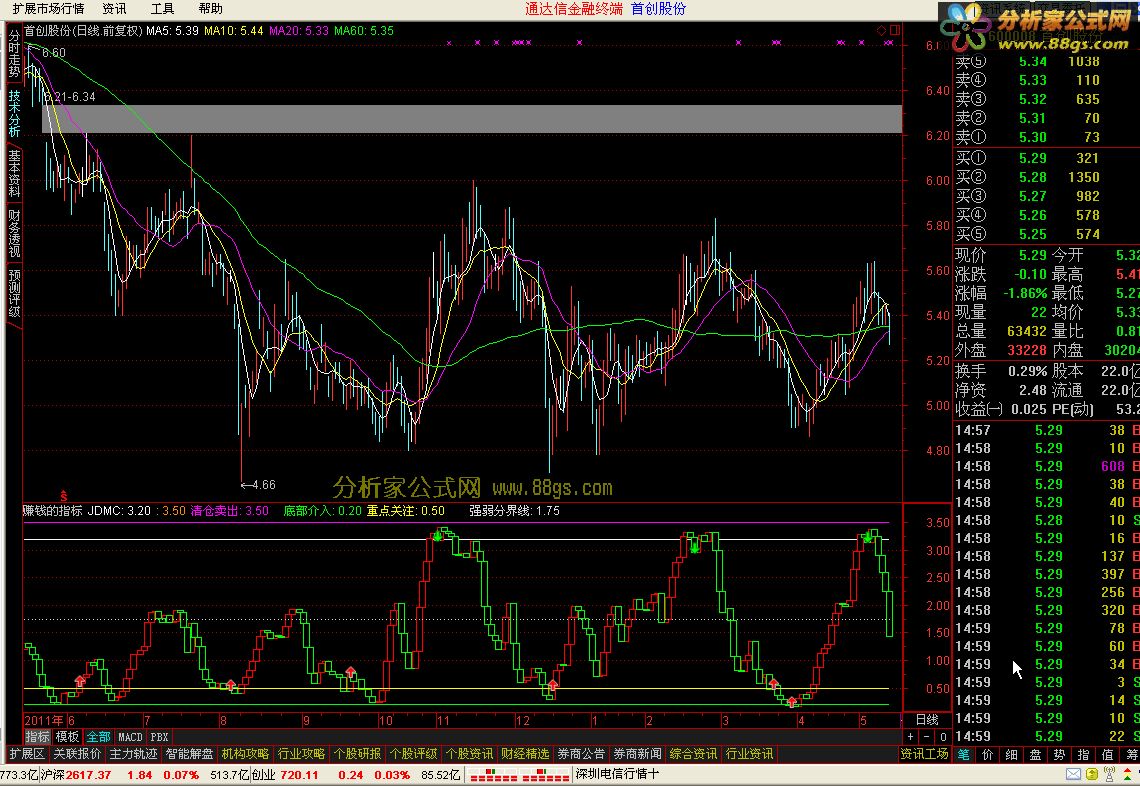Open the 财经精选 tab

pyautogui.click(x=525, y=754)
